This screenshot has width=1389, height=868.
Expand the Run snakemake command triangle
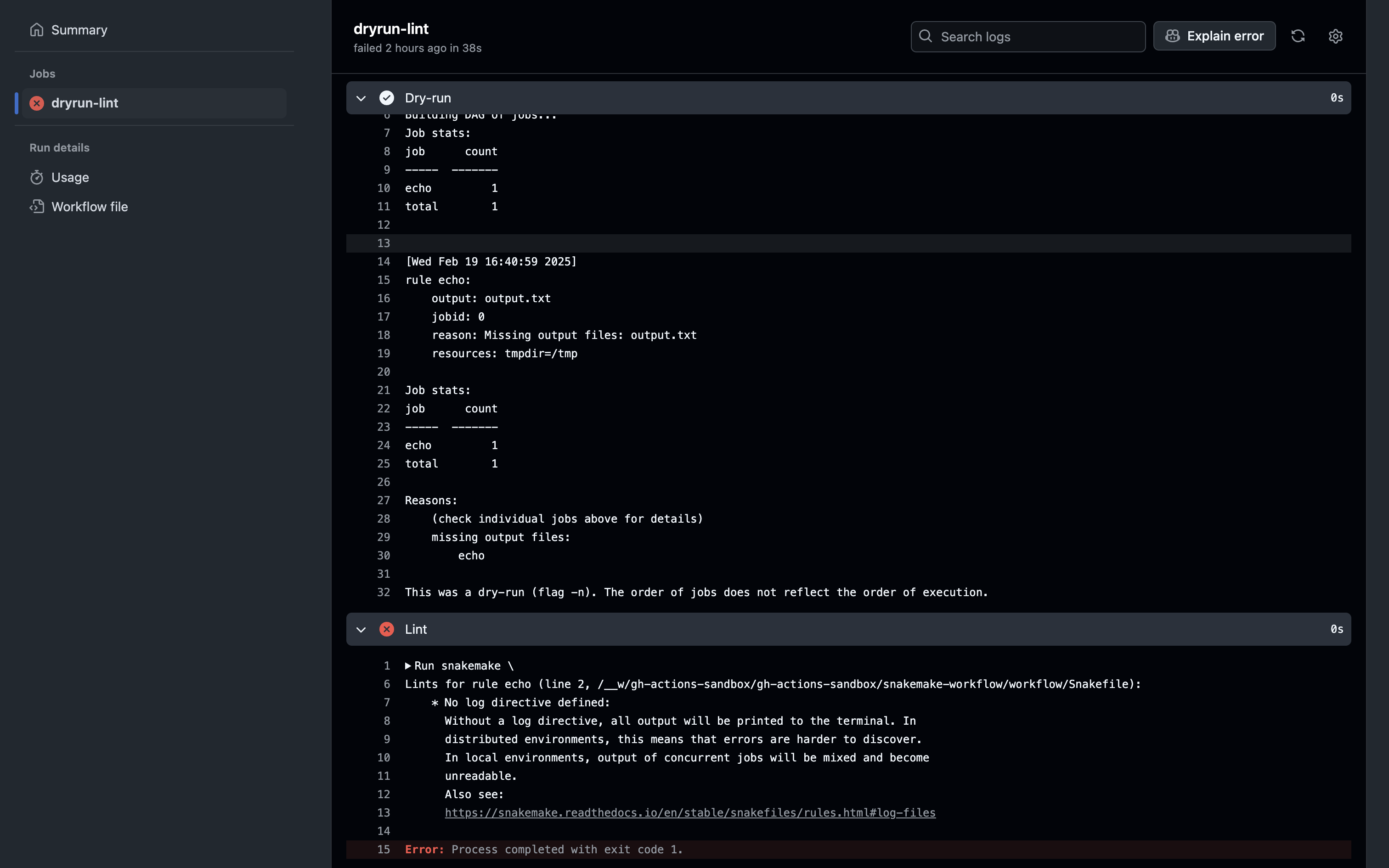408,666
